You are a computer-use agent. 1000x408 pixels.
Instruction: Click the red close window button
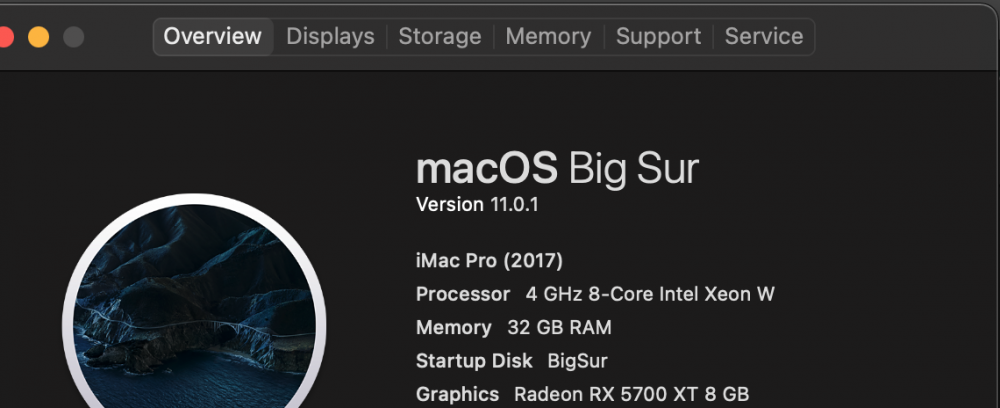click(4, 36)
